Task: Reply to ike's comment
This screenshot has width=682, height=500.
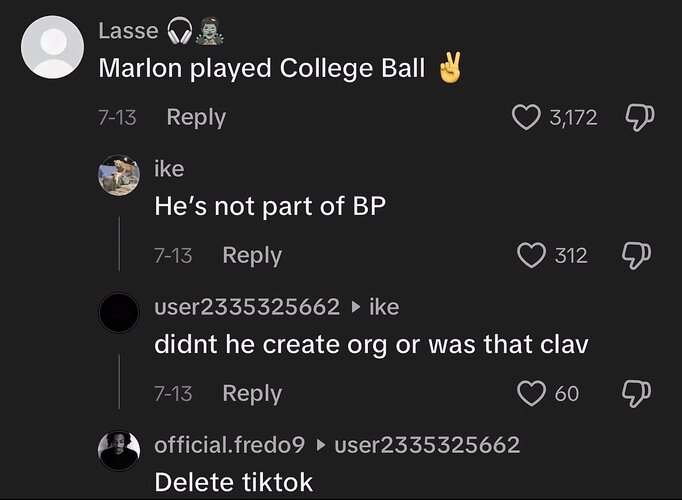Action: coord(252,255)
